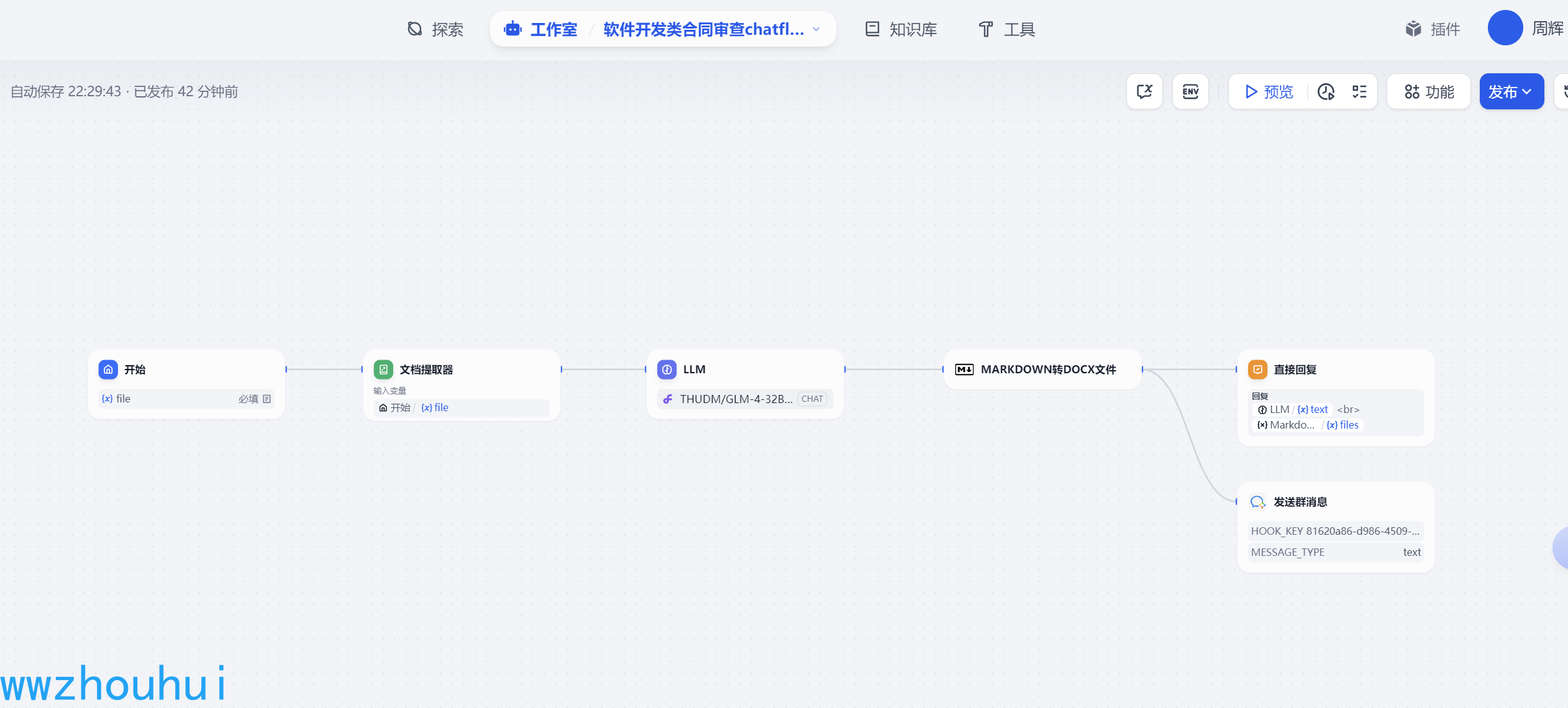Click the 预览 preview button
Image resolution: width=1568 pixels, height=708 pixels.
pos(1269,92)
